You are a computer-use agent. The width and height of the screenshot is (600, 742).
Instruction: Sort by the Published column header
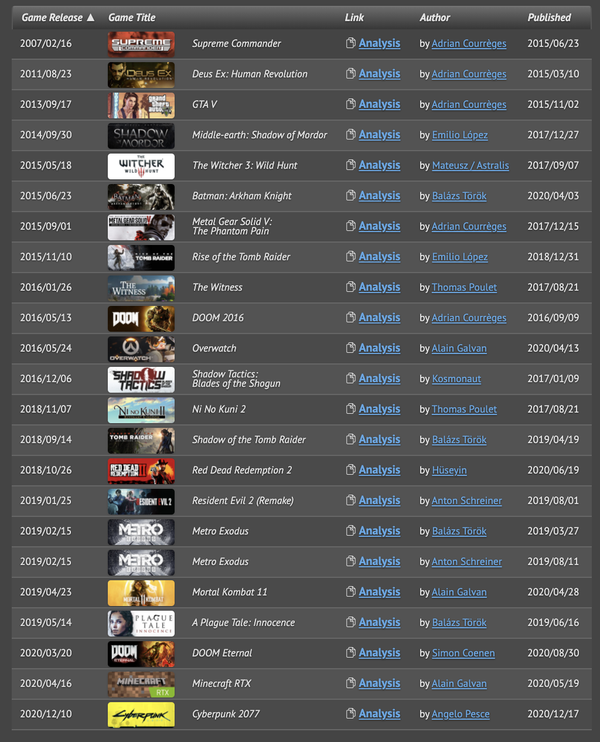[x=549, y=18]
